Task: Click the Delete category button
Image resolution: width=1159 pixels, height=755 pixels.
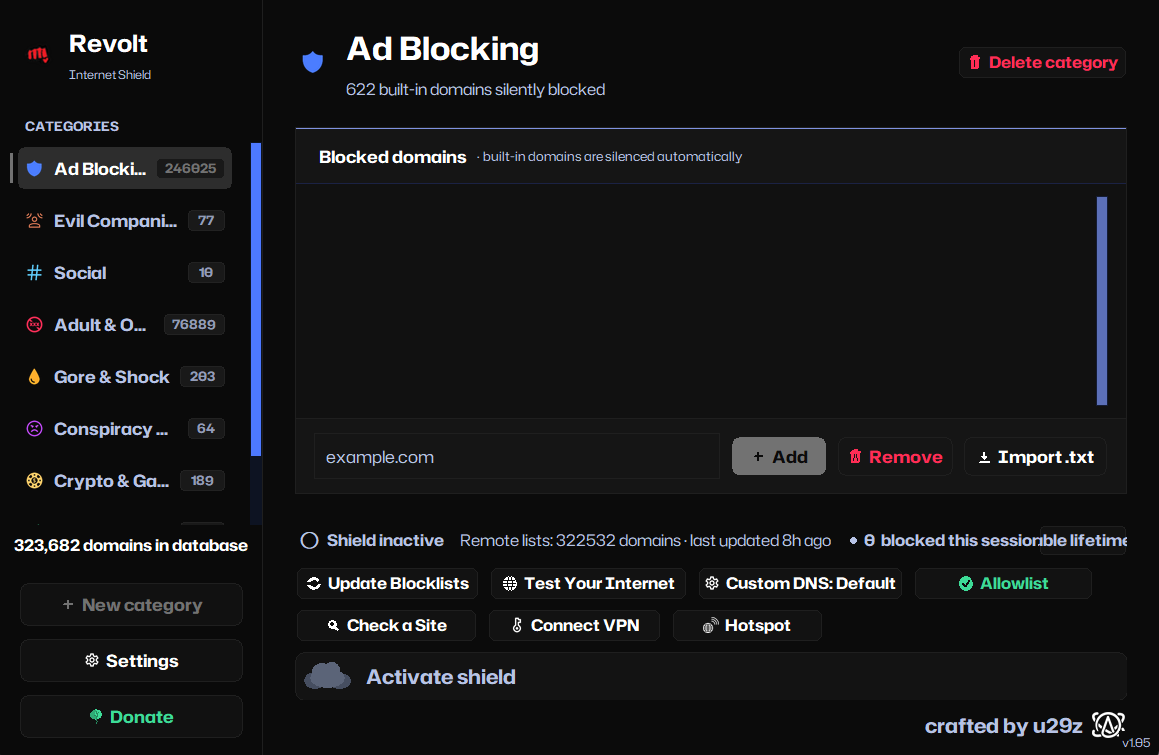Action: coord(1042,63)
